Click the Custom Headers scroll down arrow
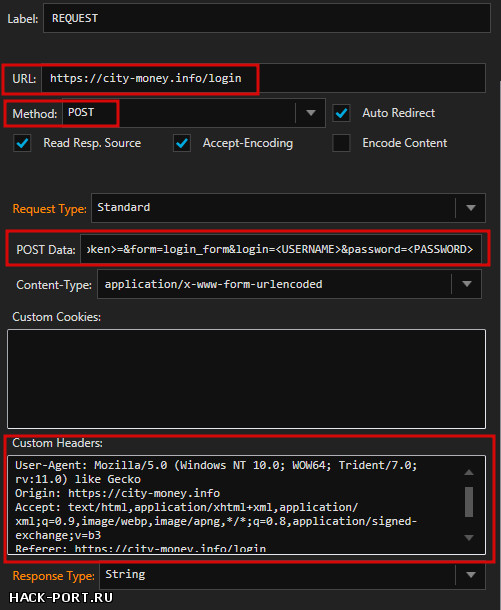This screenshot has width=501, height=610. pos(469,538)
